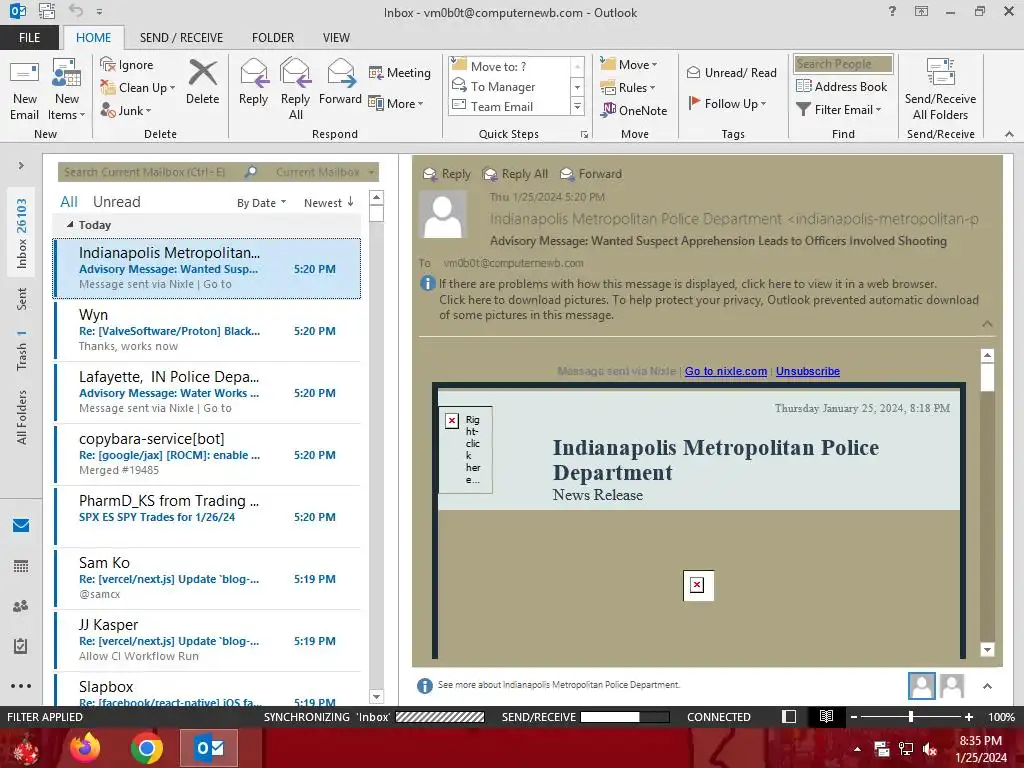
Task: Click the ribbon Reply All button
Action: pos(295,90)
